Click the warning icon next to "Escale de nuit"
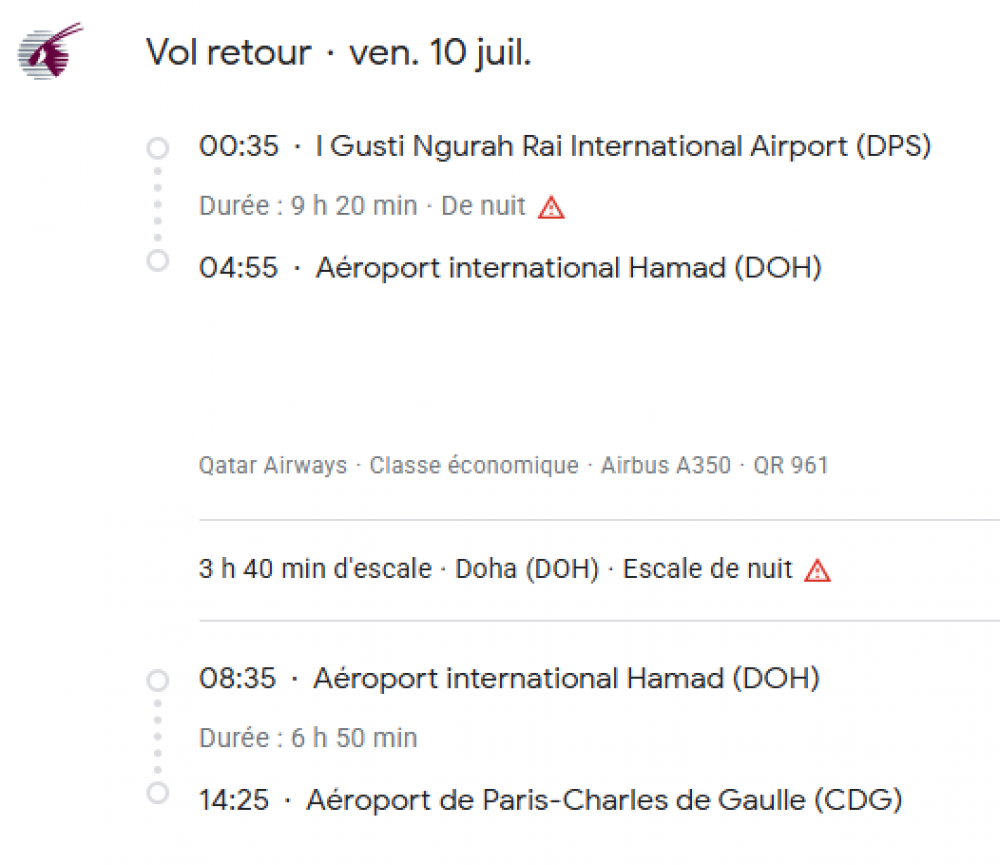The width and height of the screenshot is (1000, 865). 818,570
